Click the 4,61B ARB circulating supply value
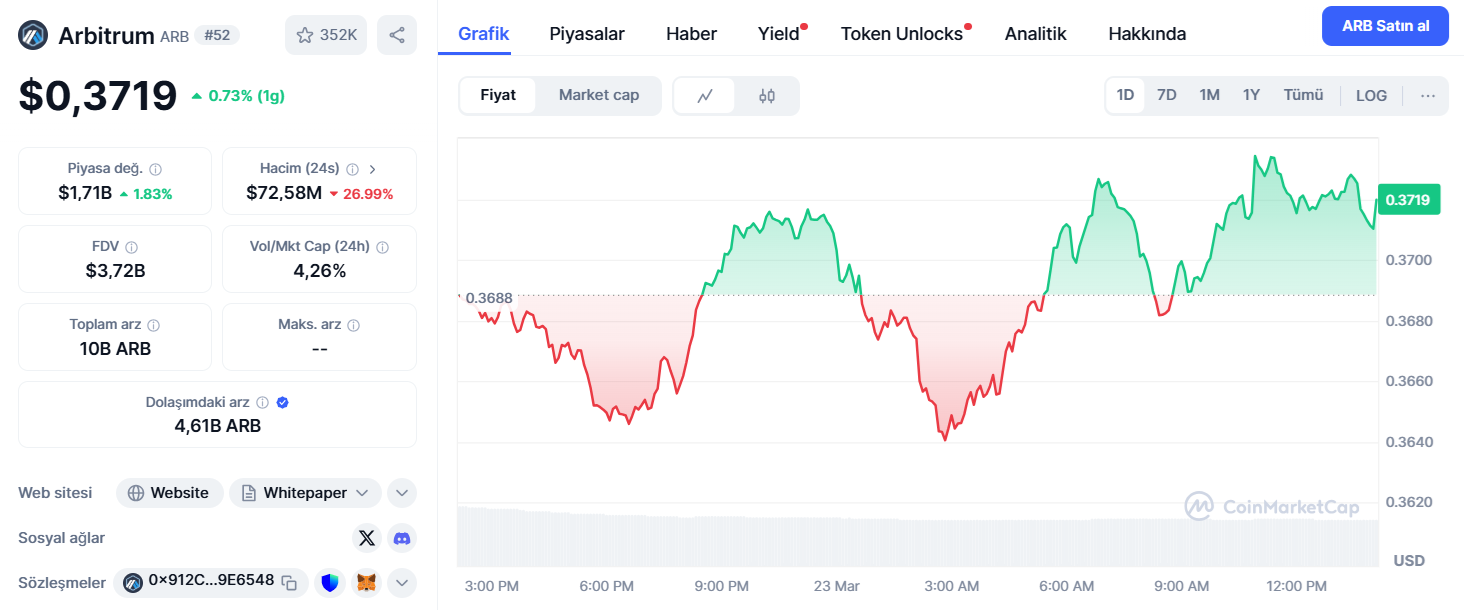 (217, 426)
